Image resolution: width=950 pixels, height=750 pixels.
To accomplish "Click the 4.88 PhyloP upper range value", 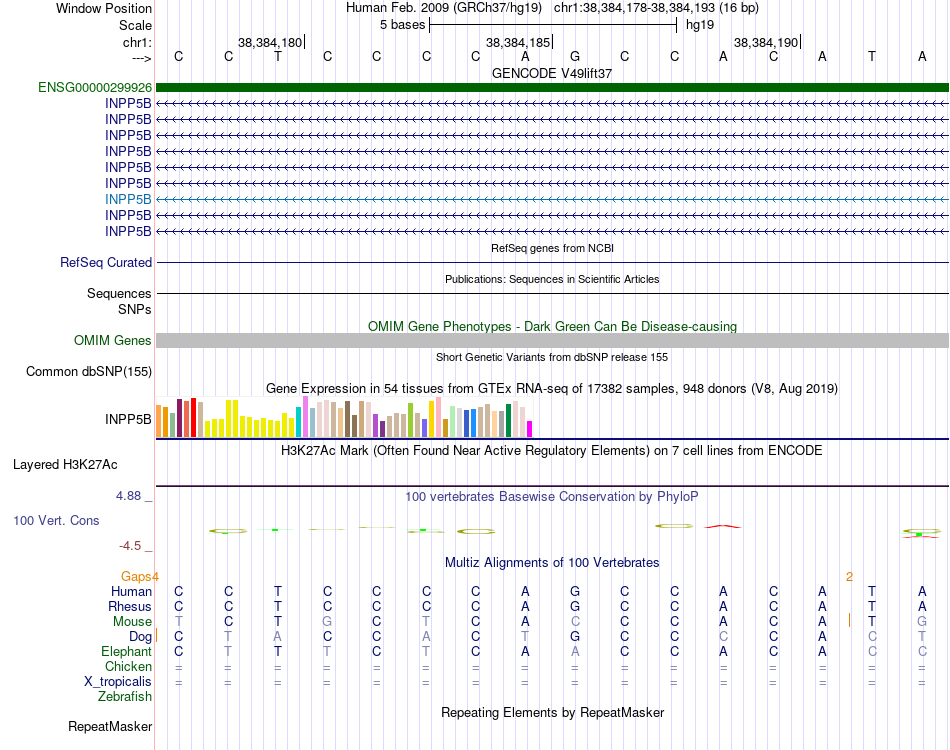I will click(128, 496).
